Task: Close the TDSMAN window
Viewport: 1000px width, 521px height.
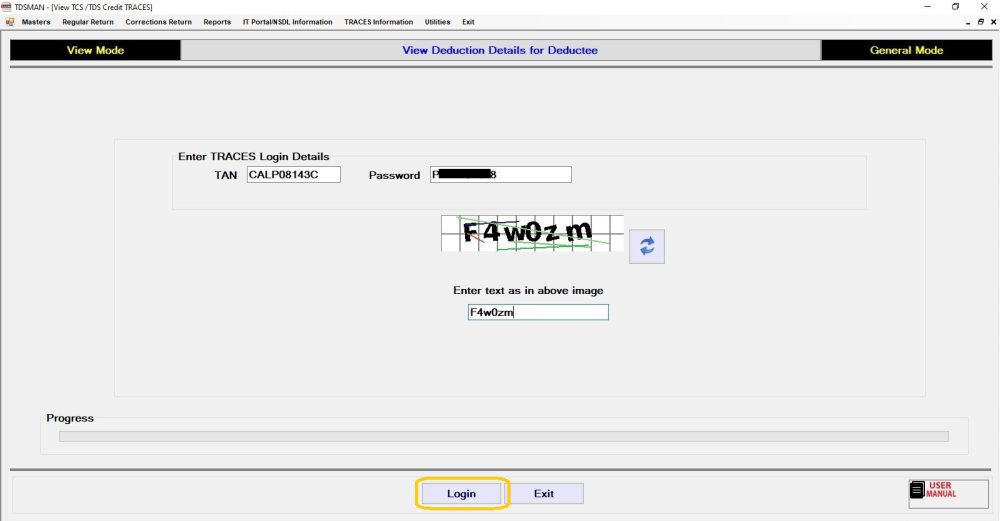Action: click(984, 6)
